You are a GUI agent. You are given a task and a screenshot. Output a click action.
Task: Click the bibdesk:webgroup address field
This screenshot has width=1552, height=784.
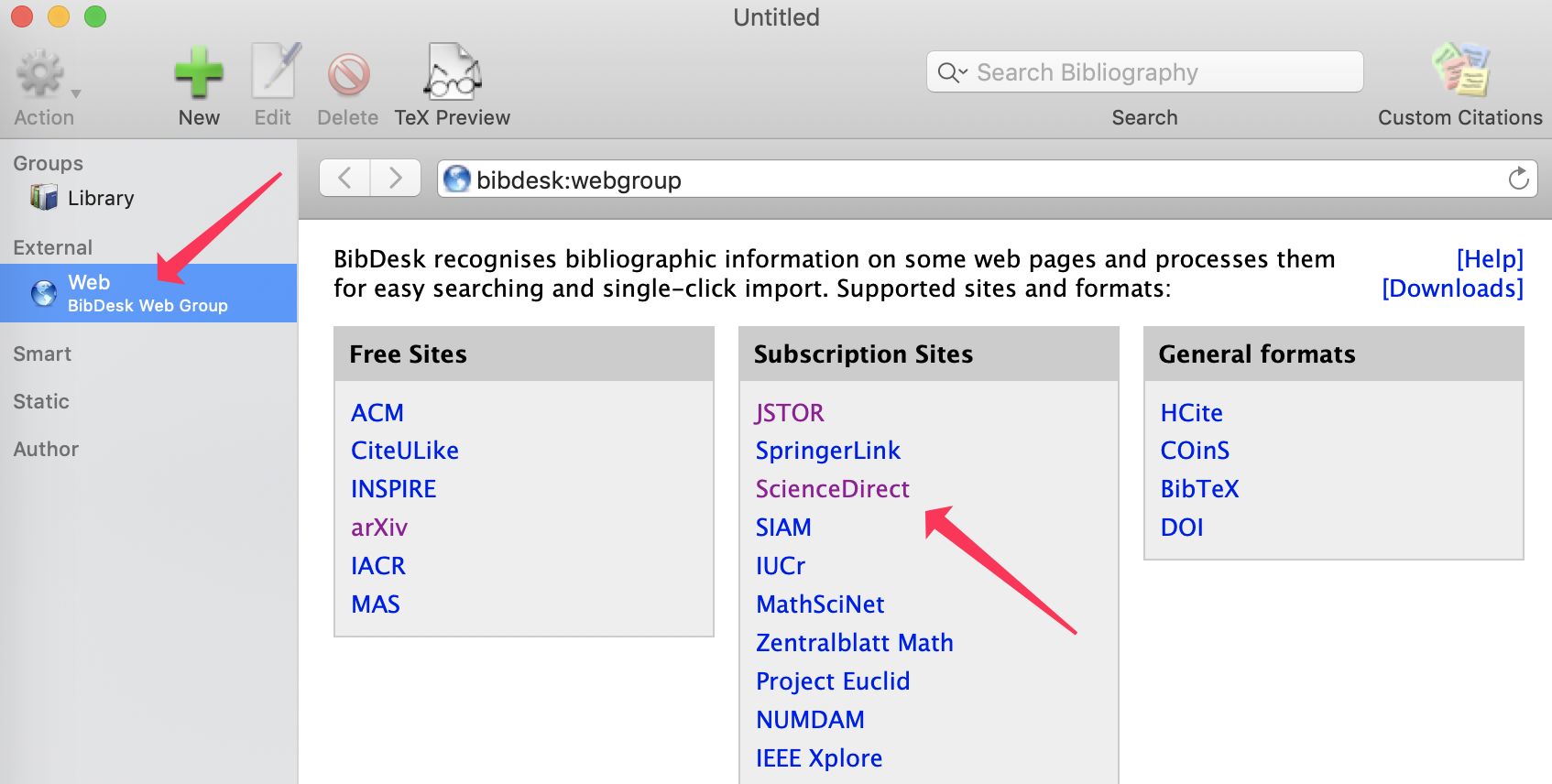click(x=988, y=179)
